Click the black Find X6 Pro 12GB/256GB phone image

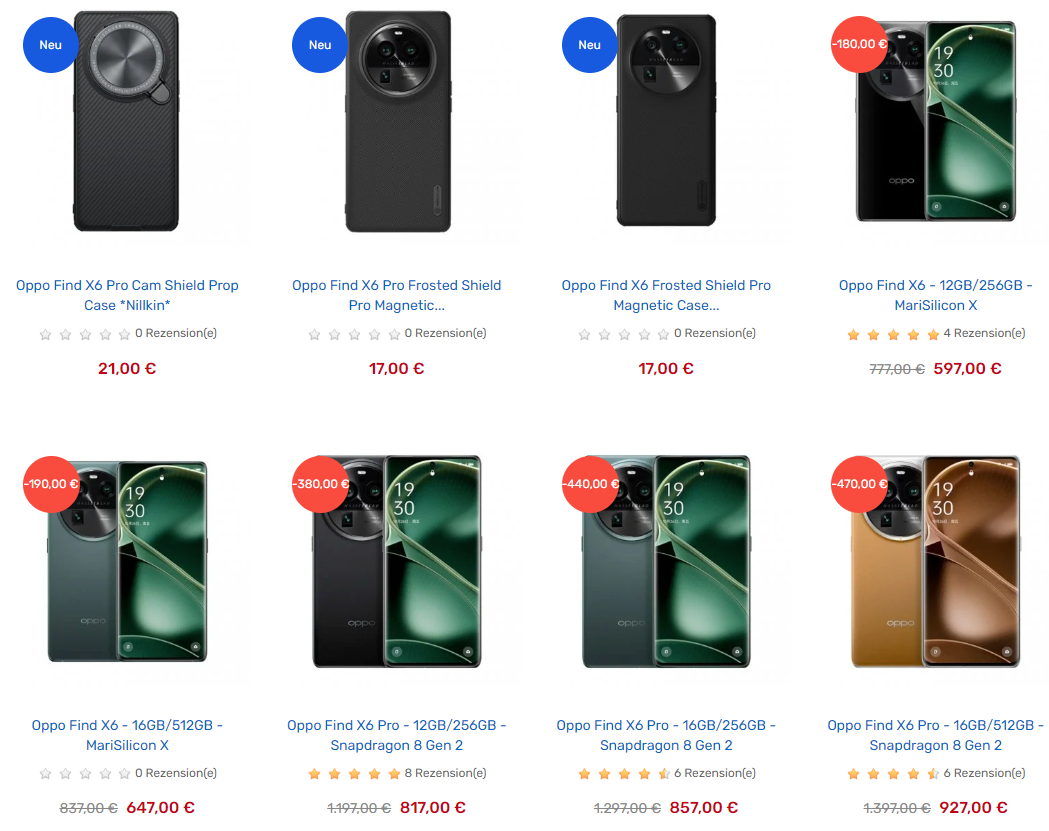[397, 561]
